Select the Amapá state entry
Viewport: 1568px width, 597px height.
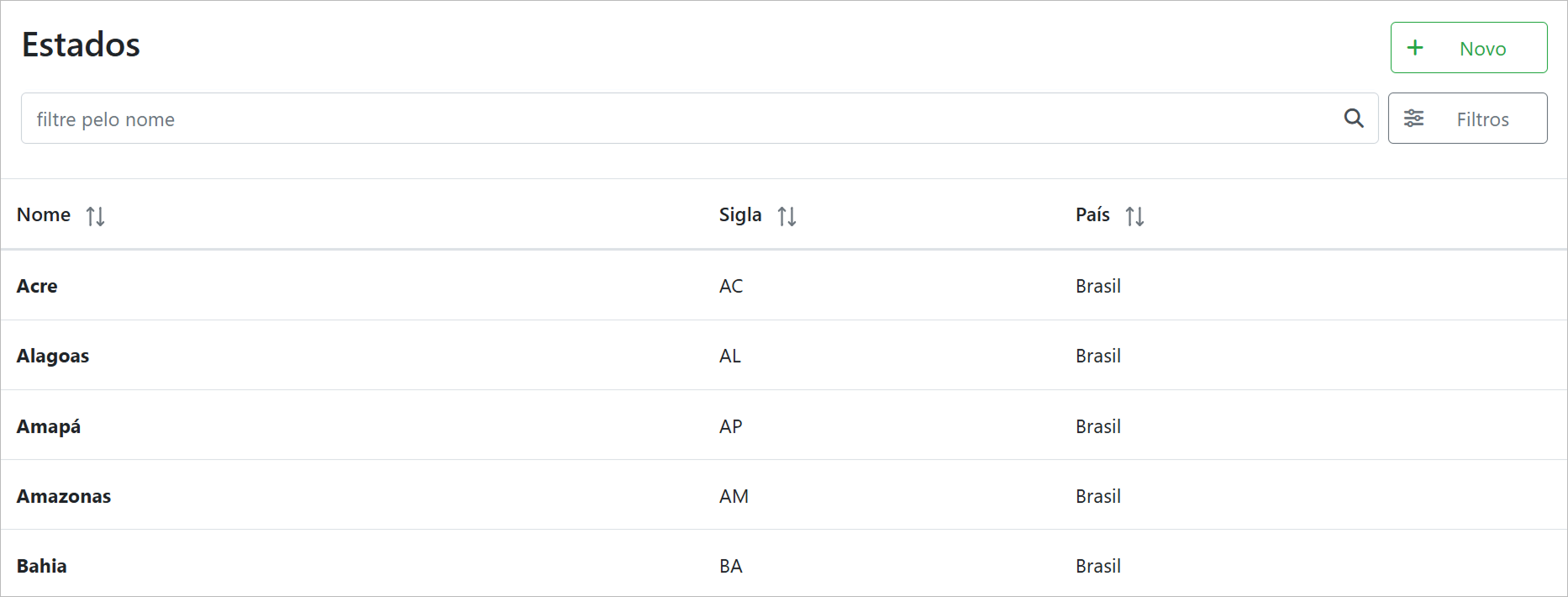click(x=49, y=426)
